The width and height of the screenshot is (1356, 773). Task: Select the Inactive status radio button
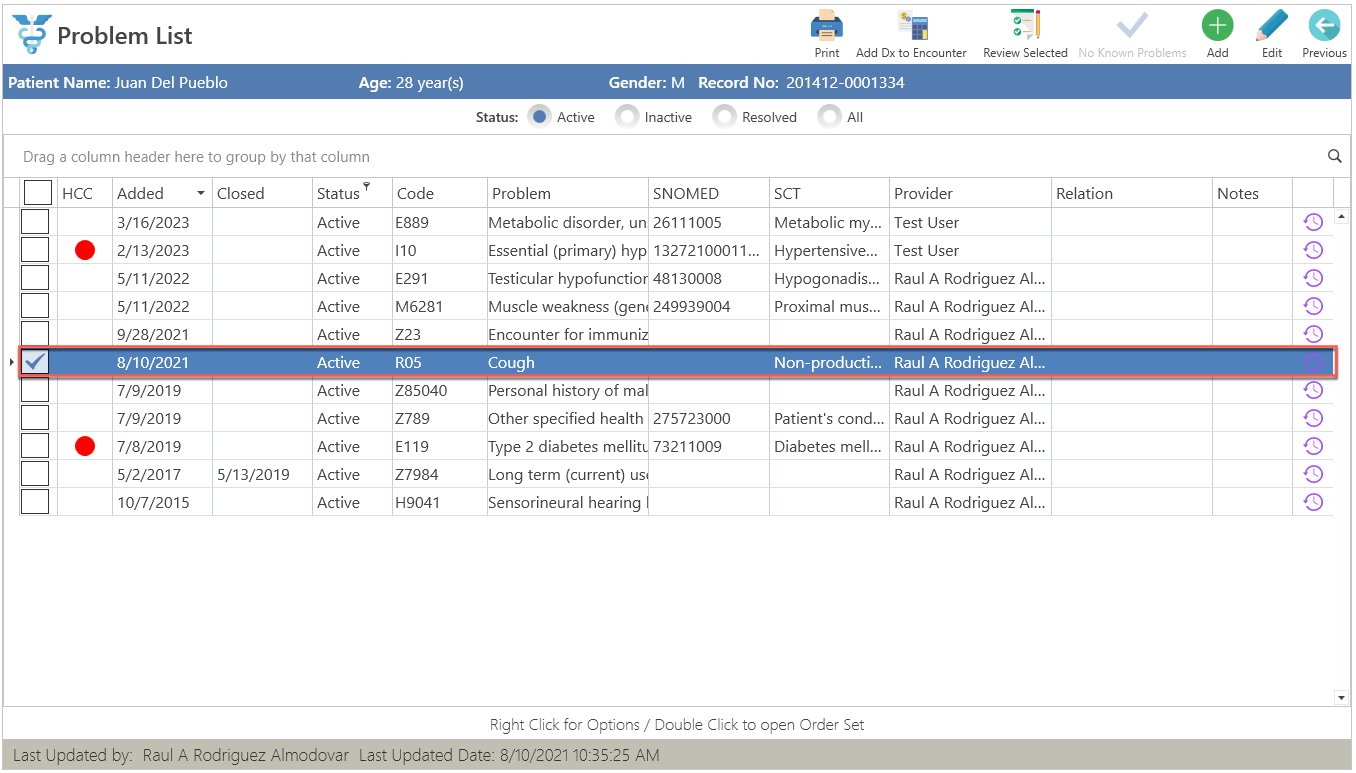[627, 116]
